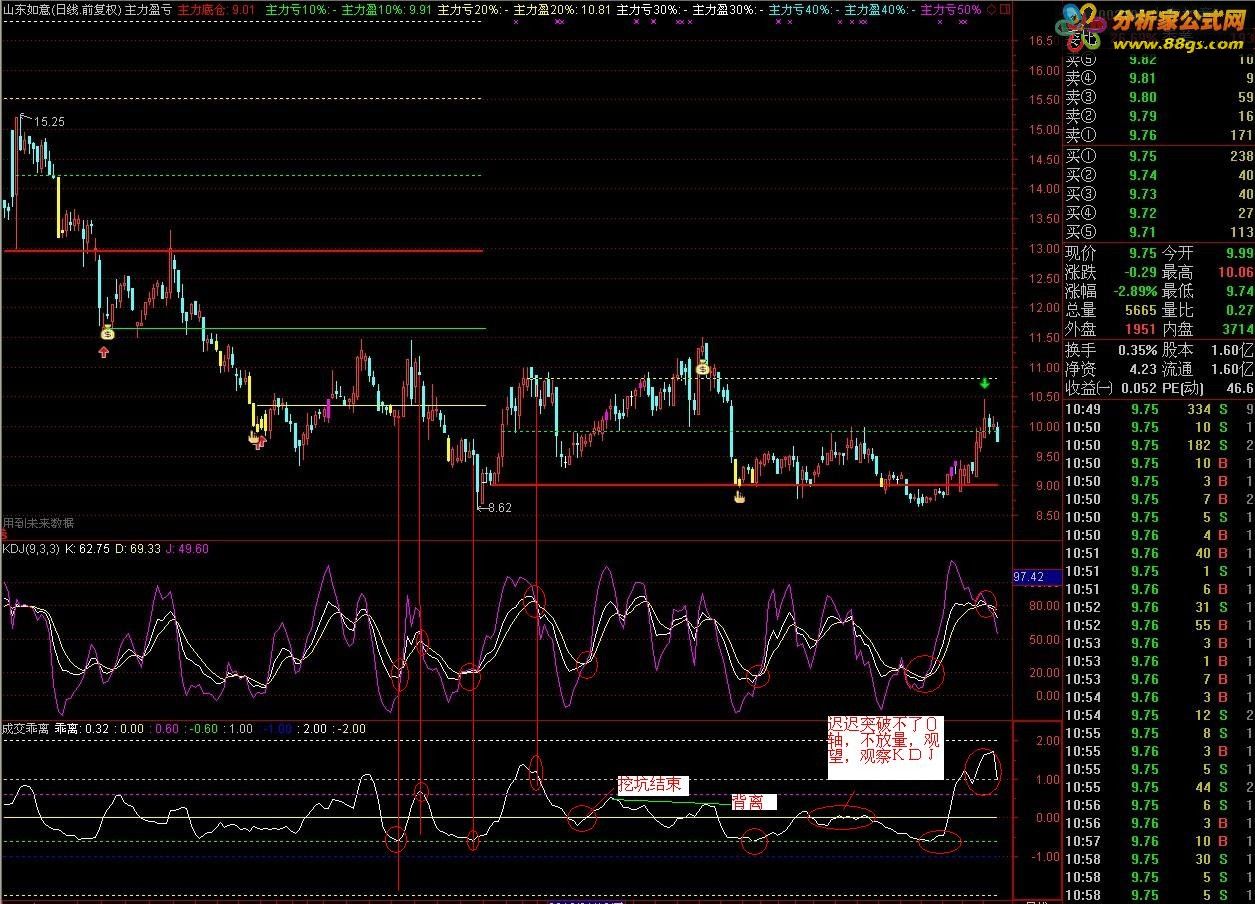Click the money bag marker near 11.5 low

click(x=107, y=332)
